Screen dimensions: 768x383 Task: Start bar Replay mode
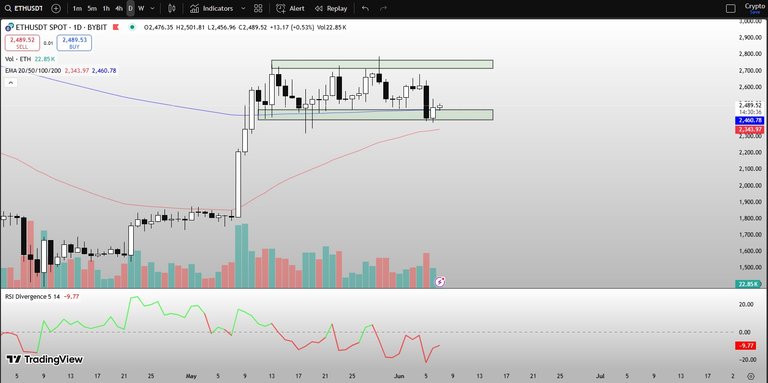coord(331,8)
